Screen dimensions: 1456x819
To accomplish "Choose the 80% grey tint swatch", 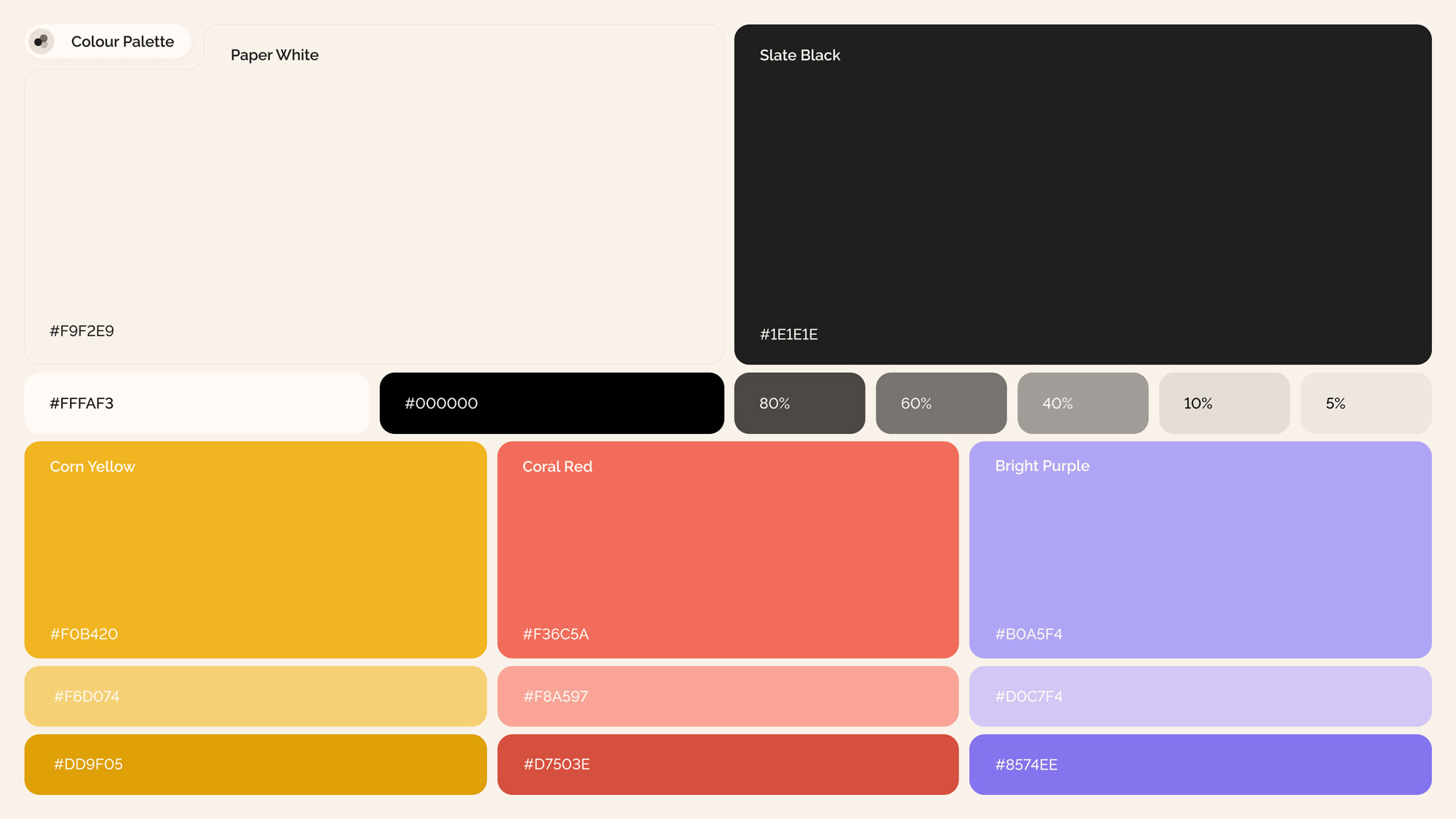I will 799,403.
